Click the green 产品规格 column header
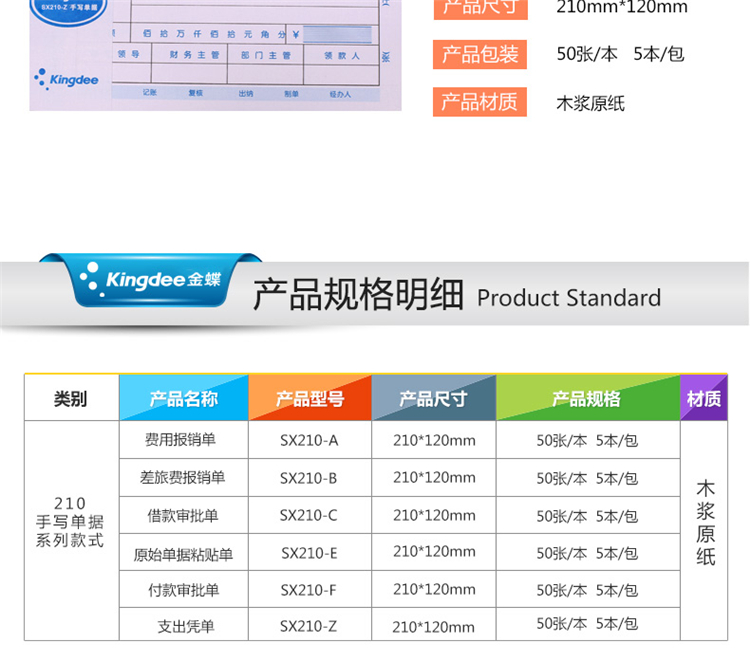The height and width of the screenshot is (660, 750). click(587, 399)
